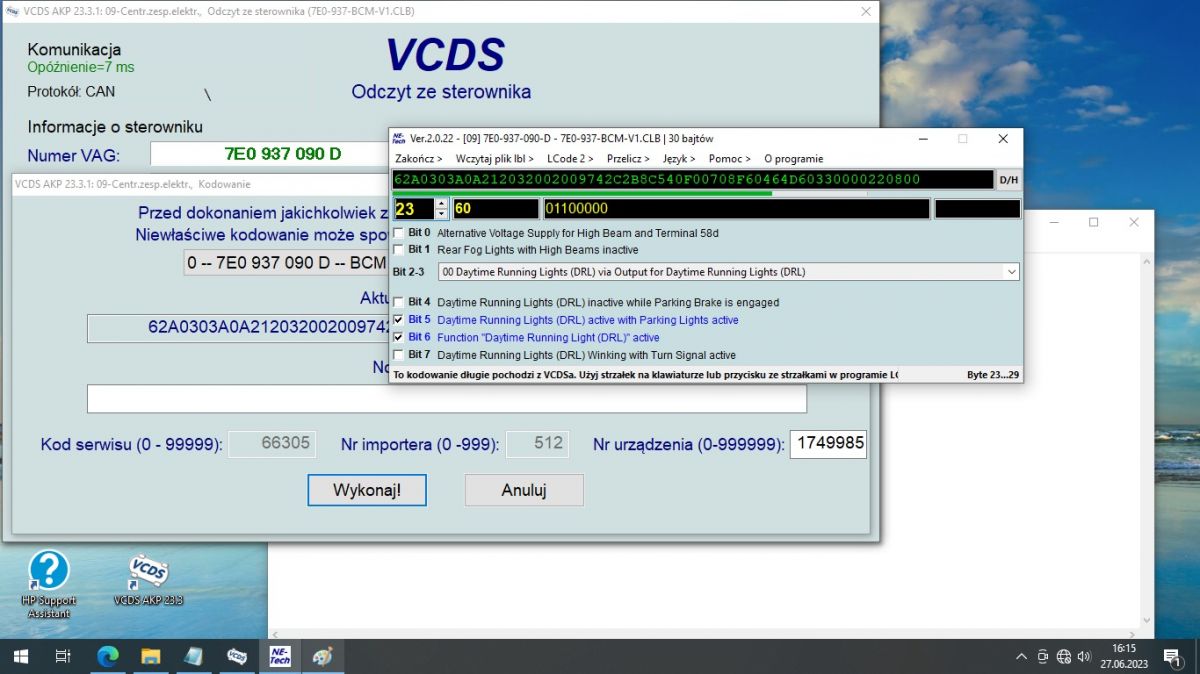1200x674 pixels.
Task: Click the binary field showing 01100000
Action: (736, 209)
